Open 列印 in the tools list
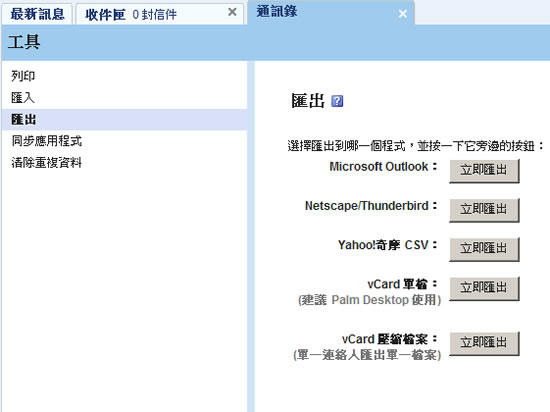550x412 pixels. coord(23,76)
